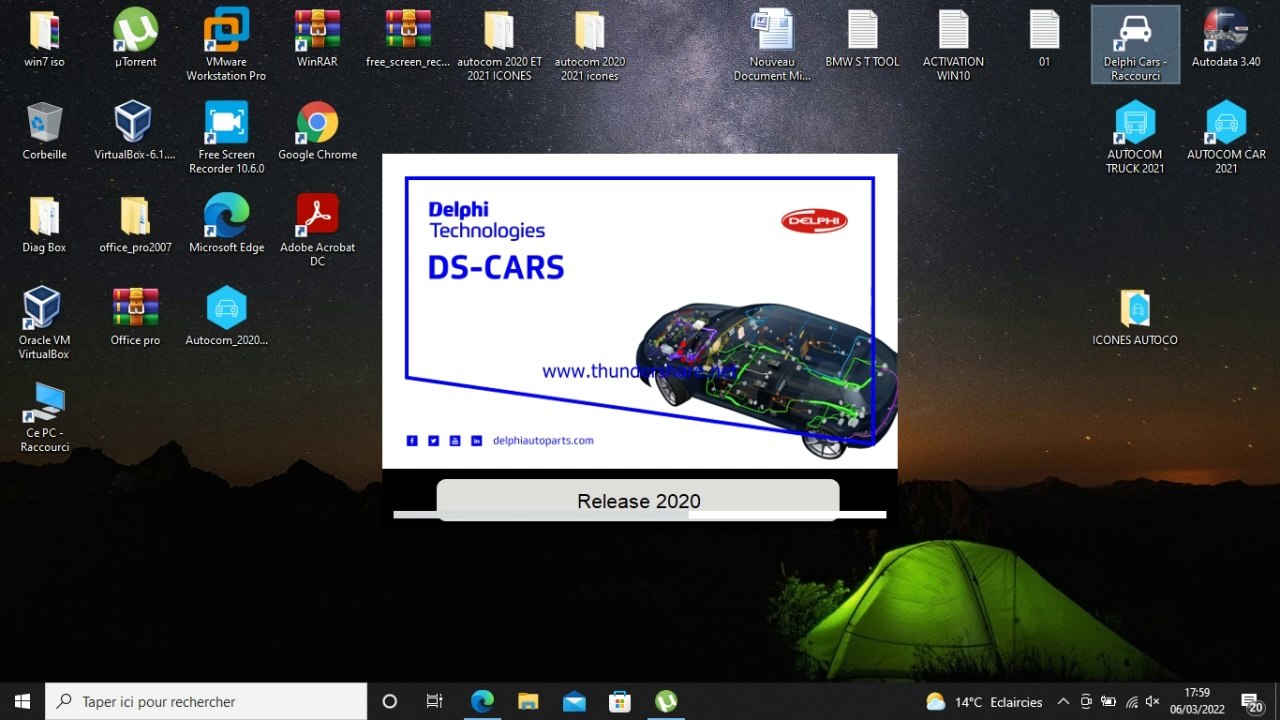Image resolution: width=1280 pixels, height=720 pixels.
Task: Select the Microsoft Edge desktop shortcut
Action: (226, 224)
